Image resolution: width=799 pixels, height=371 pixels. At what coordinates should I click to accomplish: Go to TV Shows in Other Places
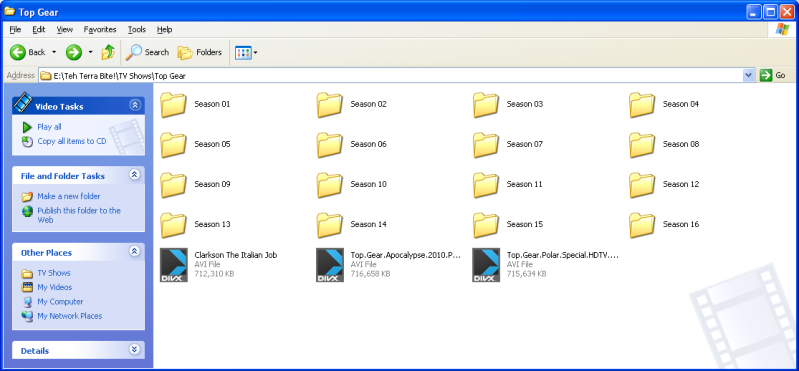[54, 273]
